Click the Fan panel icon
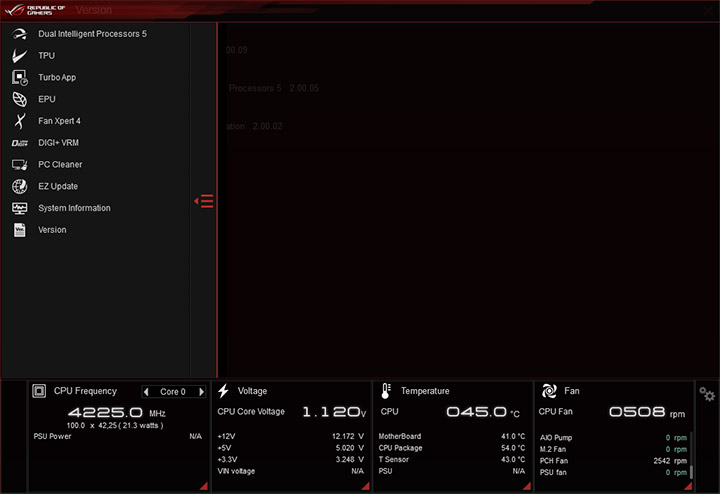 [x=549, y=391]
